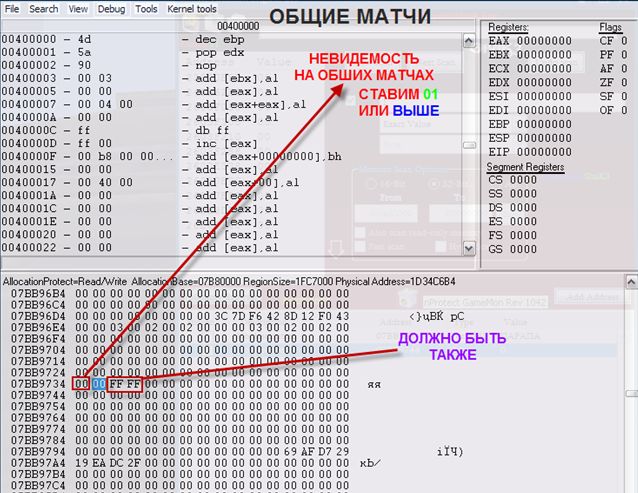Open the Debug menu
The width and height of the screenshot is (638, 493).
(x=111, y=9)
